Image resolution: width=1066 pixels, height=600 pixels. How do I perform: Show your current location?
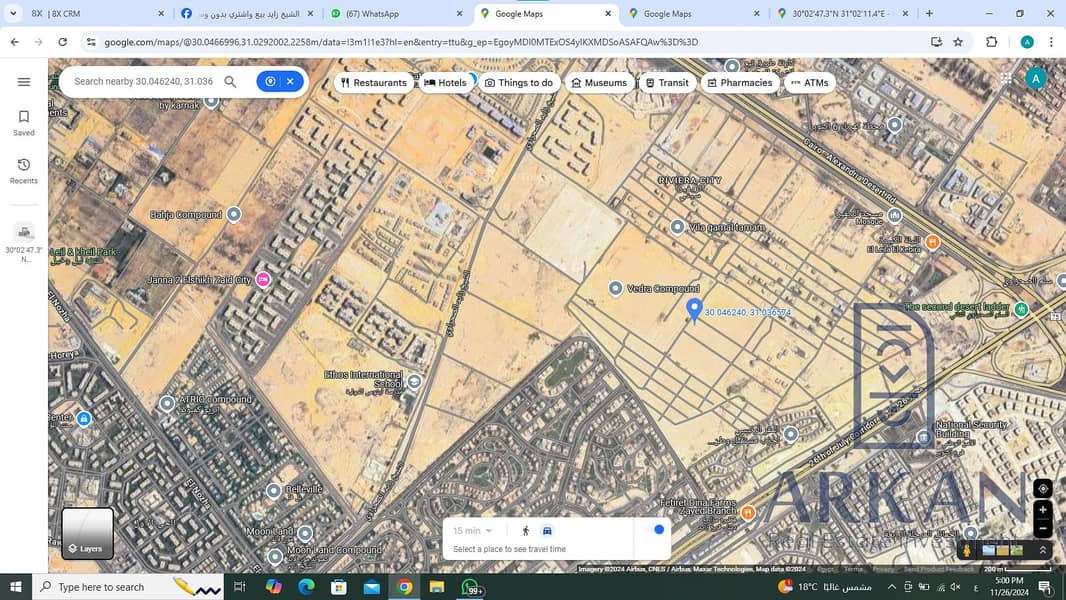click(1043, 488)
